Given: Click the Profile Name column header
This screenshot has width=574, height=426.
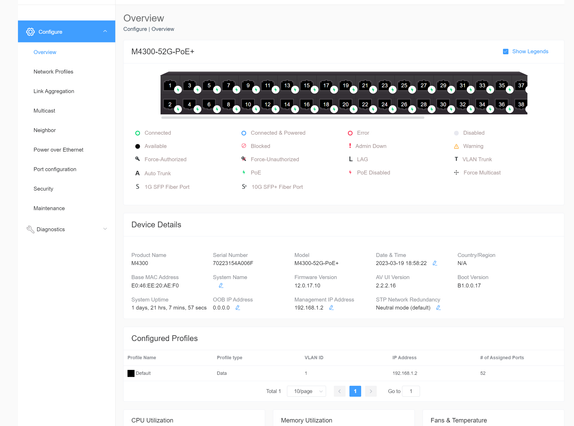Looking at the screenshot, I should coord(142,358).
